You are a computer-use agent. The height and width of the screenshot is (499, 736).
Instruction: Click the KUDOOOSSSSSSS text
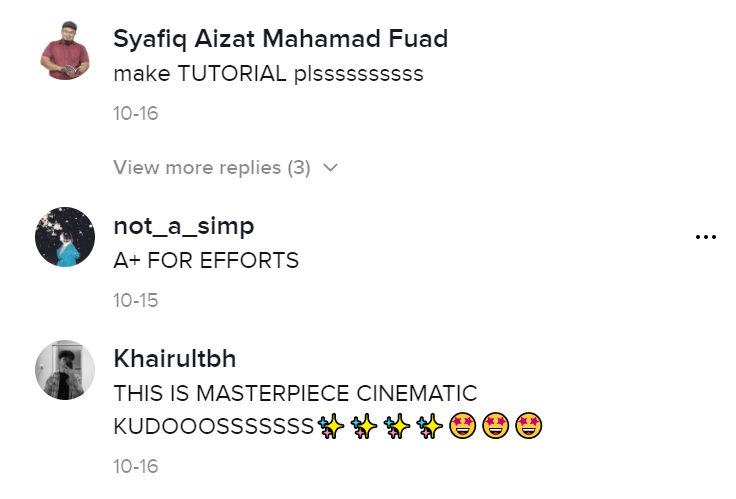point(214,427)
